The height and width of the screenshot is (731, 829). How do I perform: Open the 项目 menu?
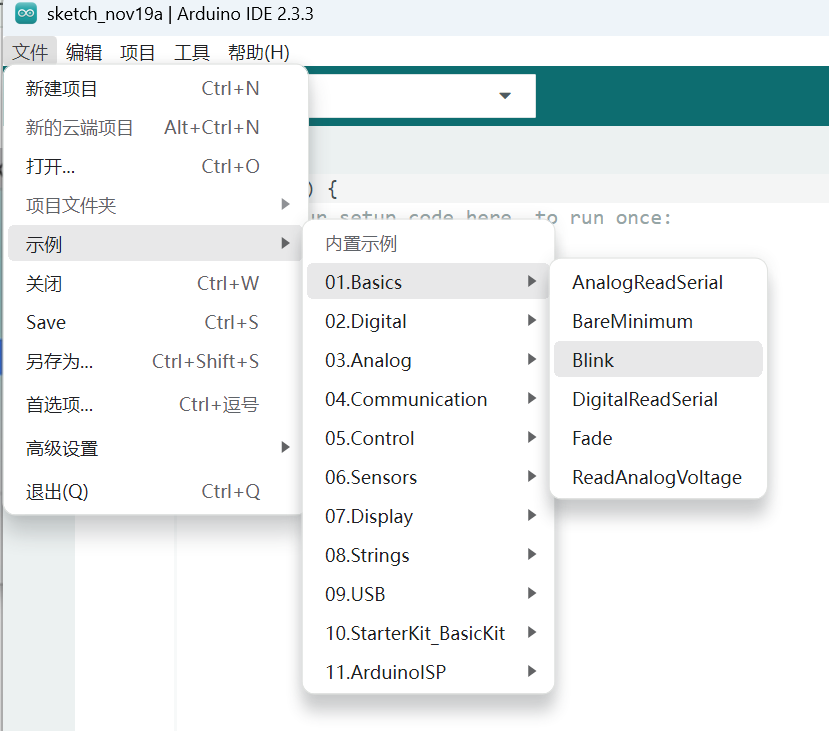tap(137, 52)
